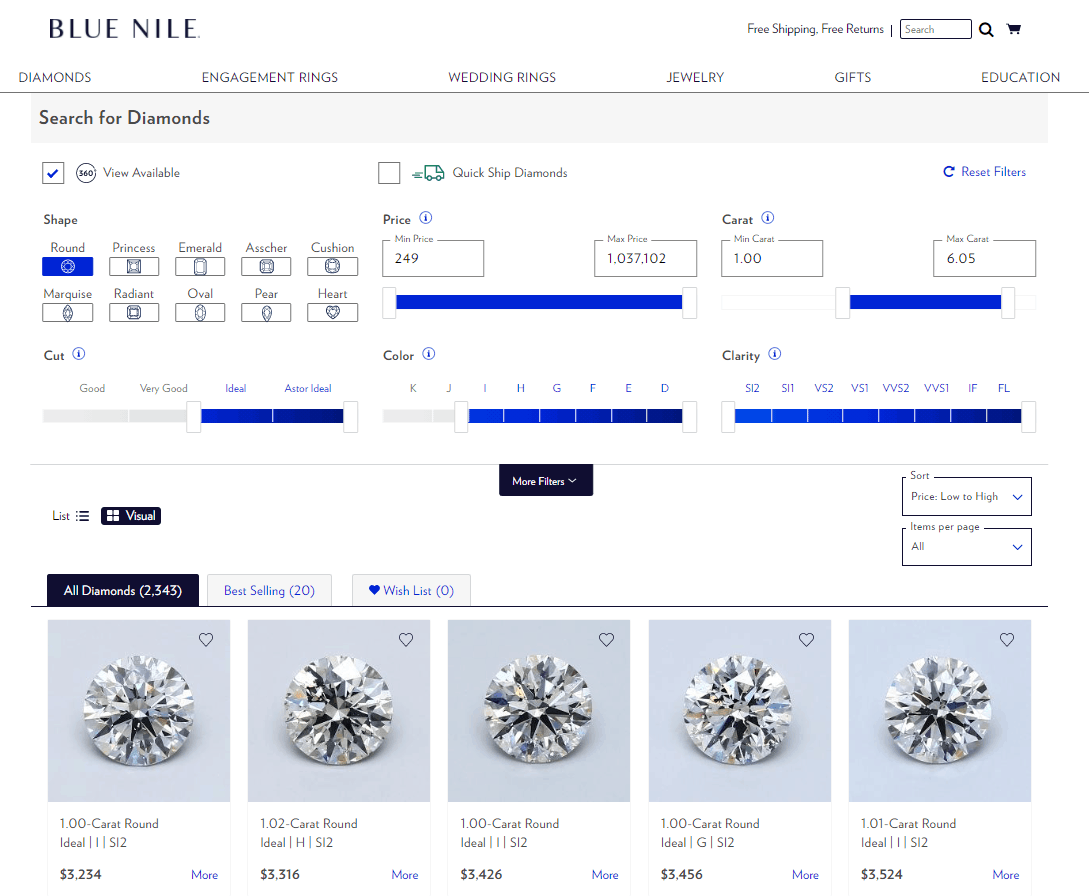Screen dimensions: 1089x896
Task: Choose the Heart diamond shape
Action: 332,311
